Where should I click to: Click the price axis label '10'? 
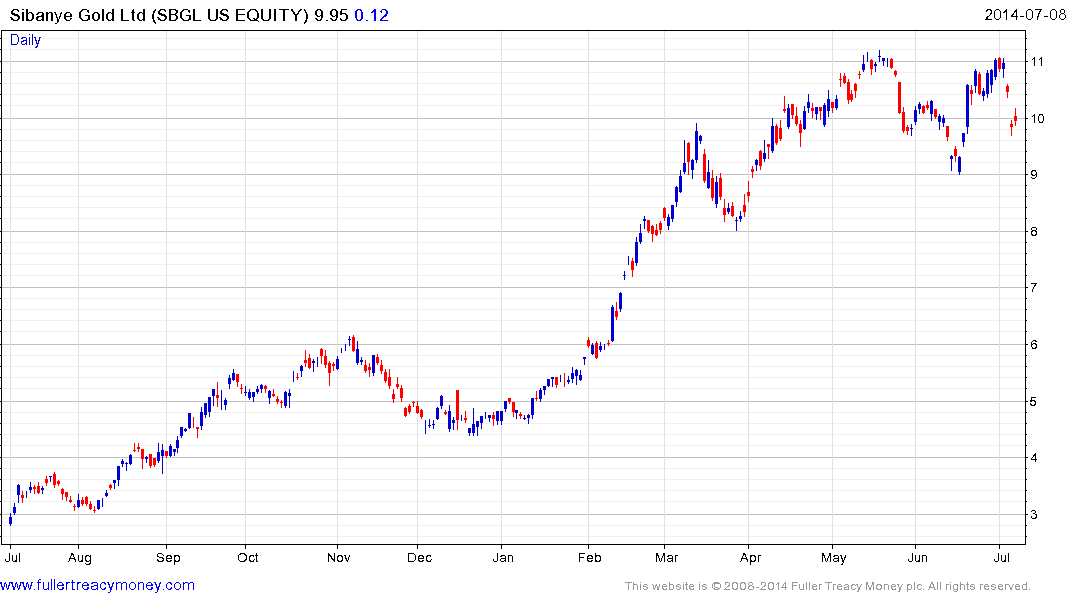pos(1037,119)
